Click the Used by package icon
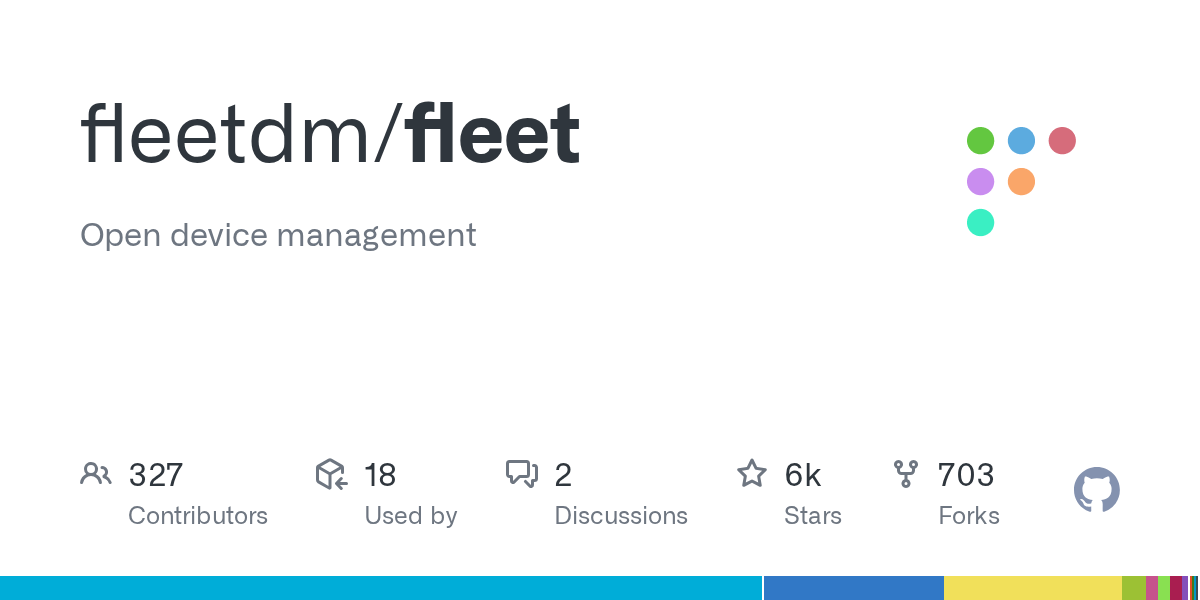Screen dimensions: 1200x600 click(x=331, y=474)
